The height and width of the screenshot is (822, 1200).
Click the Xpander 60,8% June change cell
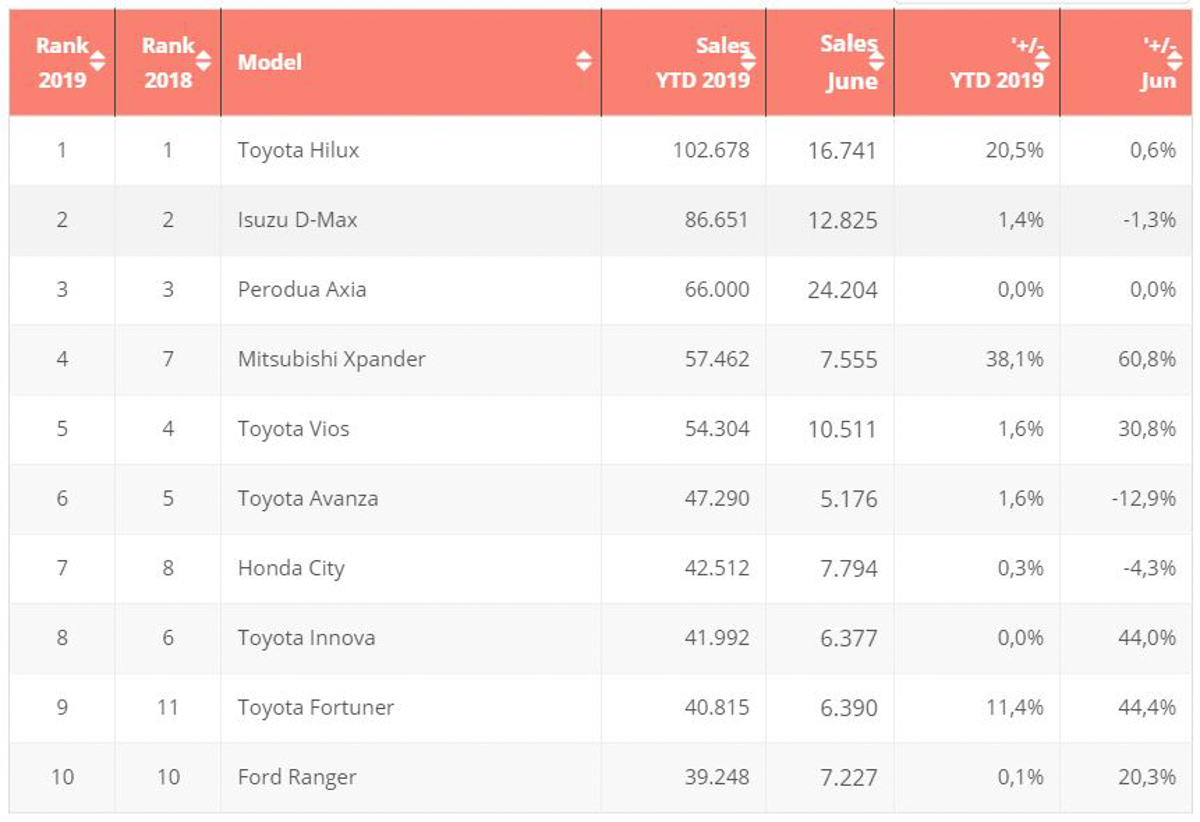(x=1147, y=359)
